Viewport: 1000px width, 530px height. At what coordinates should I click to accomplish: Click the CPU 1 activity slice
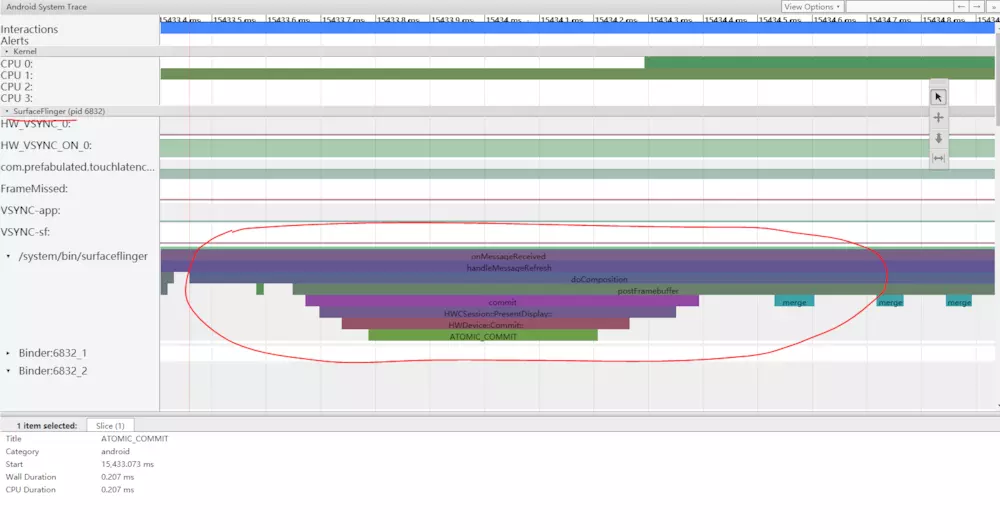(x=577, y=74)
